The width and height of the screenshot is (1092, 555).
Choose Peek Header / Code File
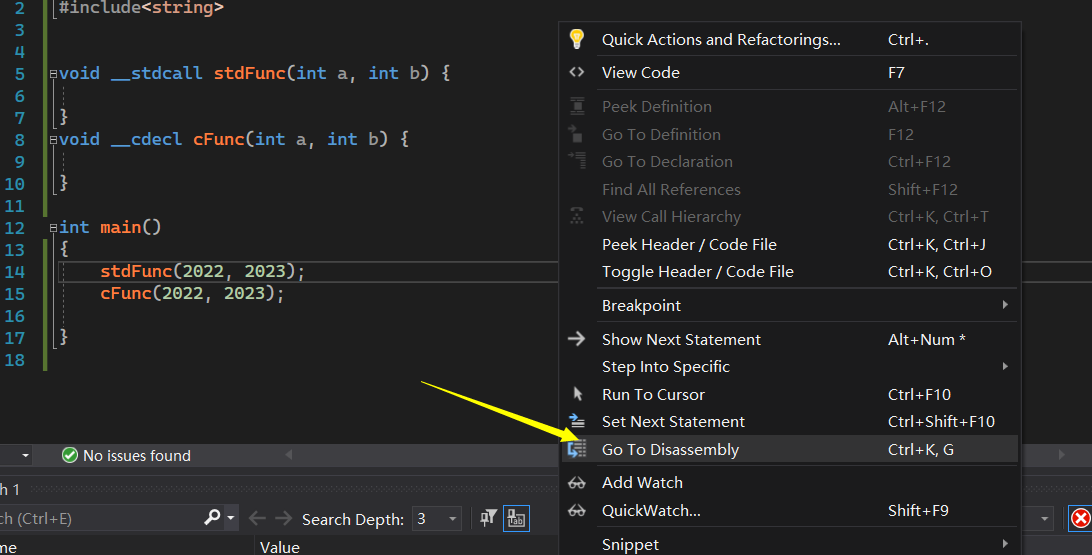tap(689, 244)
